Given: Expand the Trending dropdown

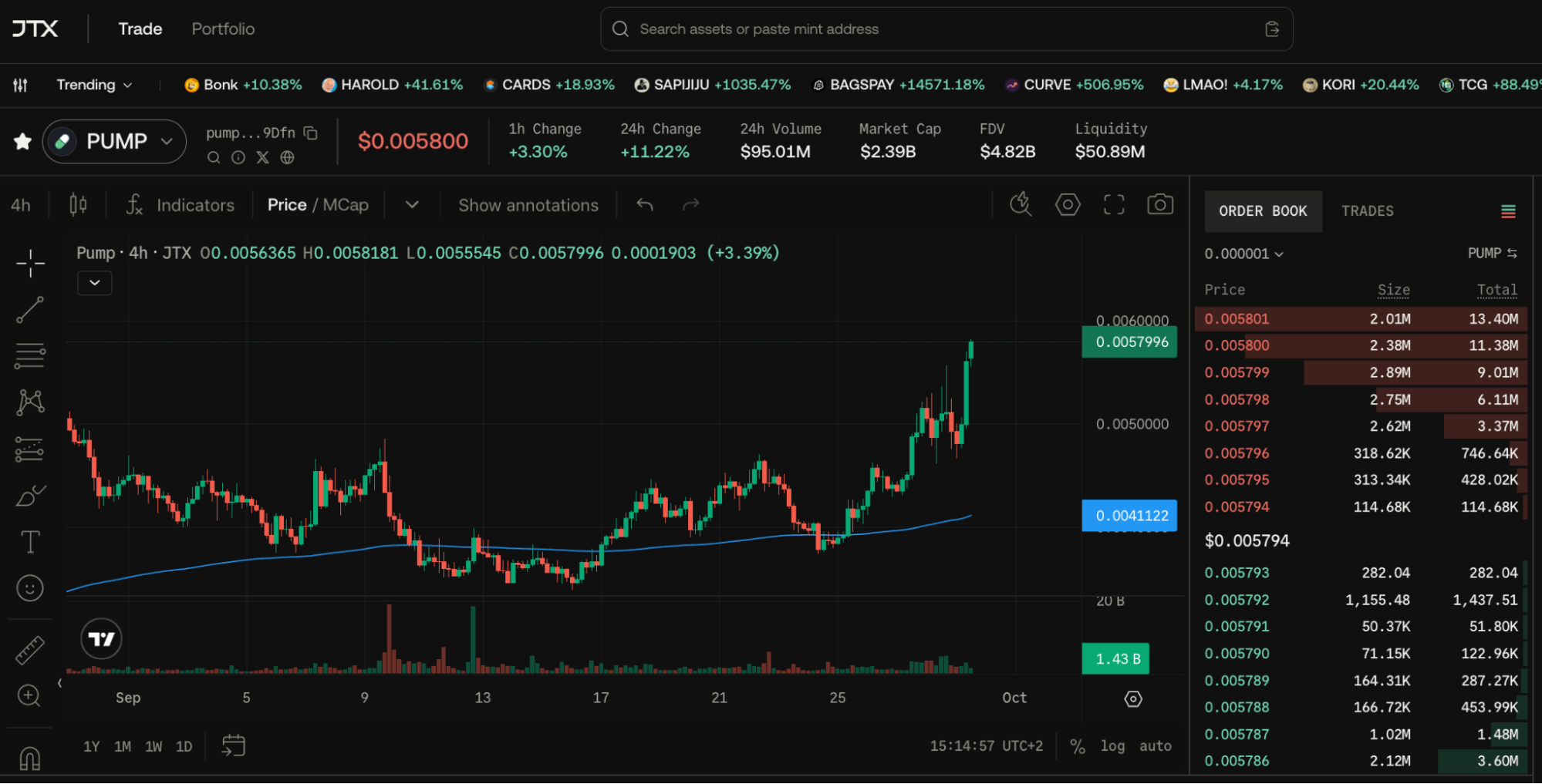Looking at the screenshot, I should pos(94,85).
